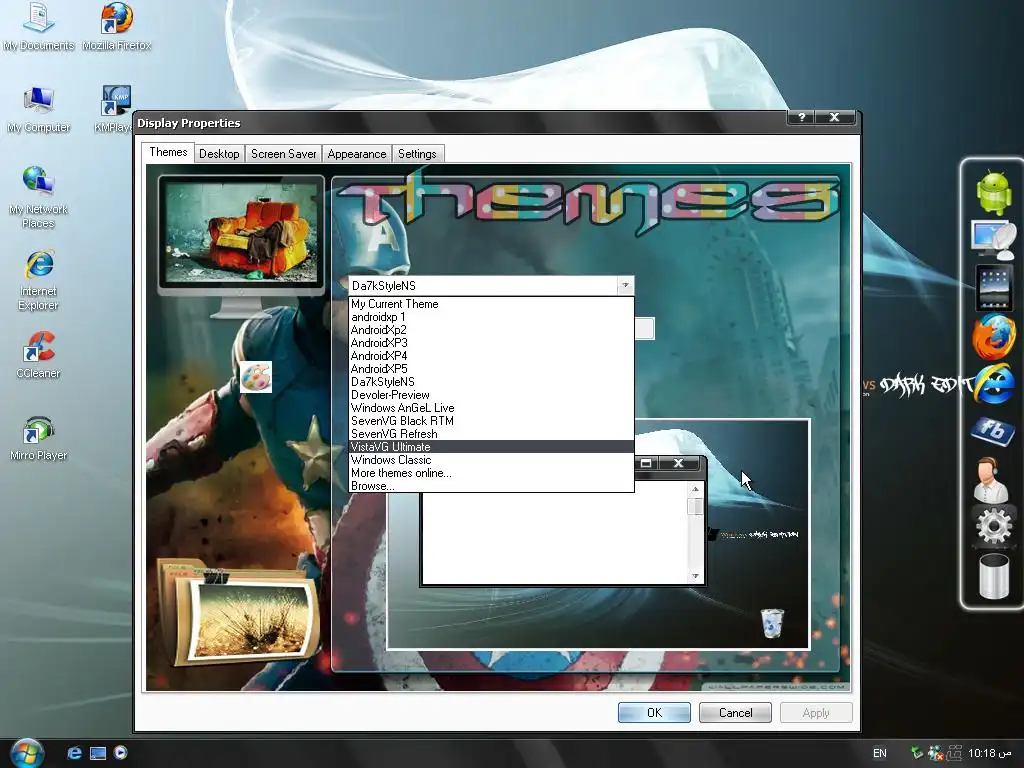Choose the Windows Classic theme
This screenshot has height=768, width=1024.
pyautogui.click(x=491, y=460)
